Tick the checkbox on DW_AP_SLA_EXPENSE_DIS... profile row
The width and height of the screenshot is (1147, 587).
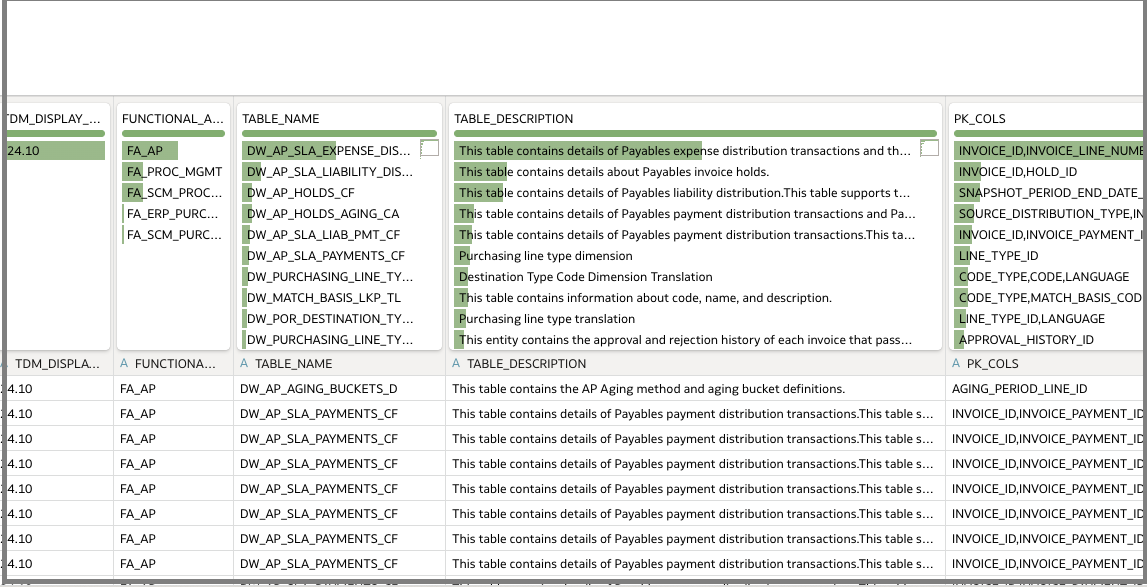[x=430, y=149]
